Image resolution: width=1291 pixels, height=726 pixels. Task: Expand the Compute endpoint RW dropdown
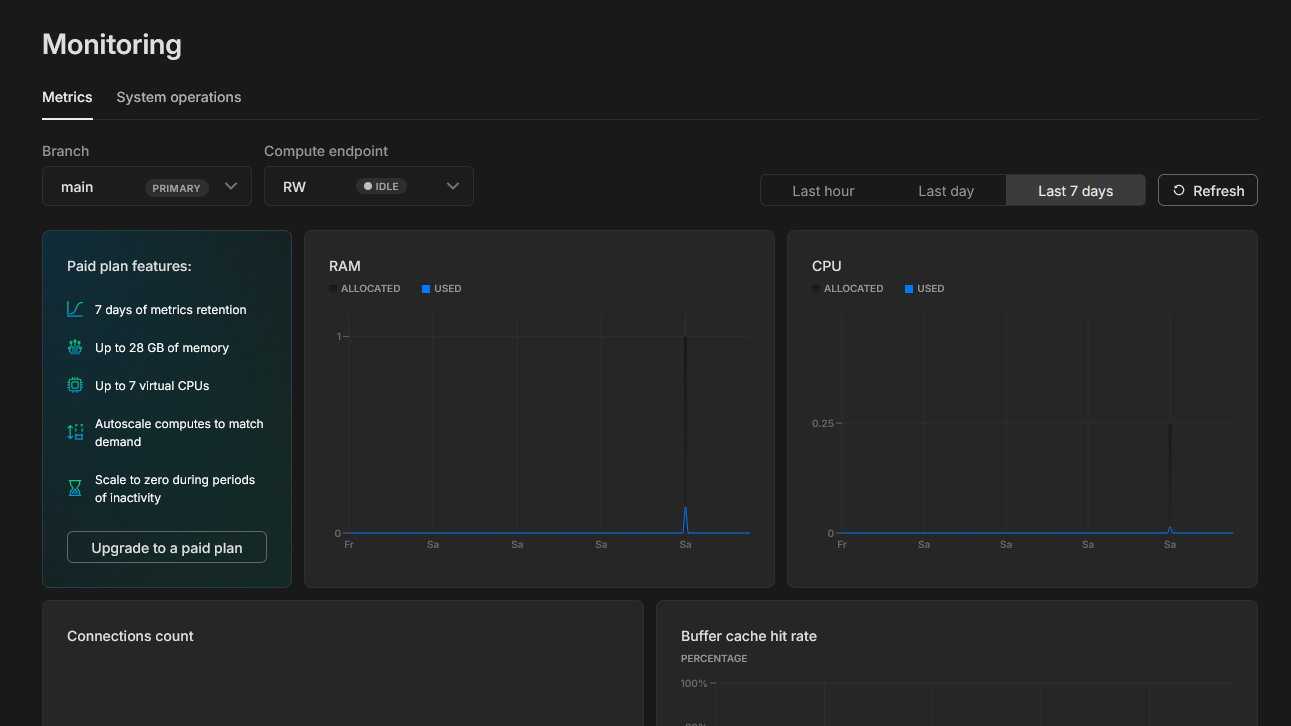(369, 187)
